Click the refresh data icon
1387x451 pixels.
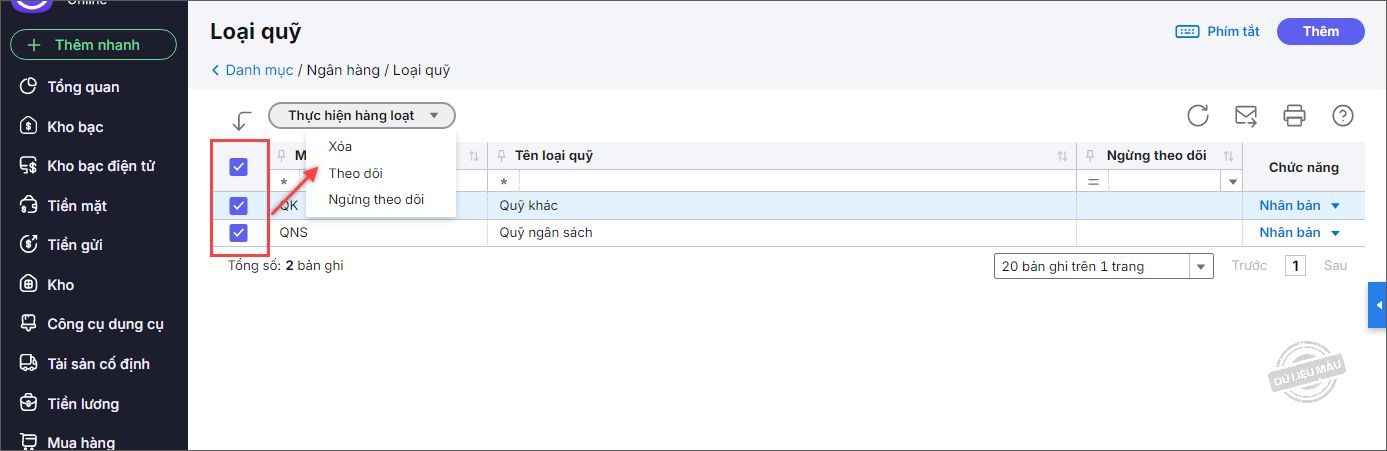[1198, 116]
